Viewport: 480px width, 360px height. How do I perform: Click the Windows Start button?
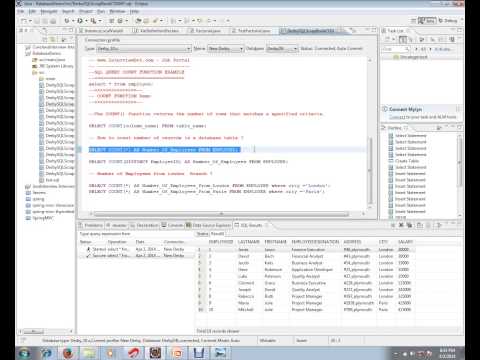(24, 353)
